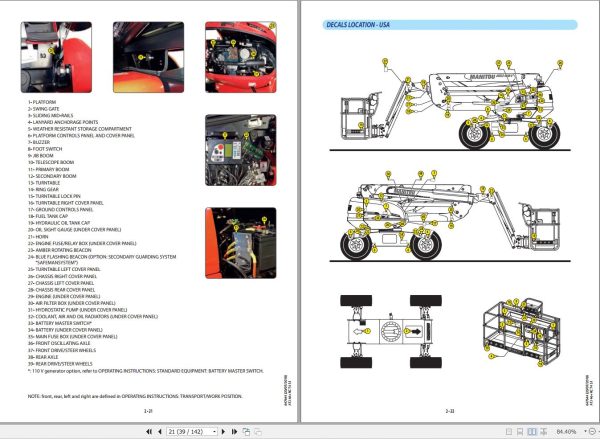This screenshot has height=439, width=600.
Task: Switch to single page layout
Action: coord(509,432)
